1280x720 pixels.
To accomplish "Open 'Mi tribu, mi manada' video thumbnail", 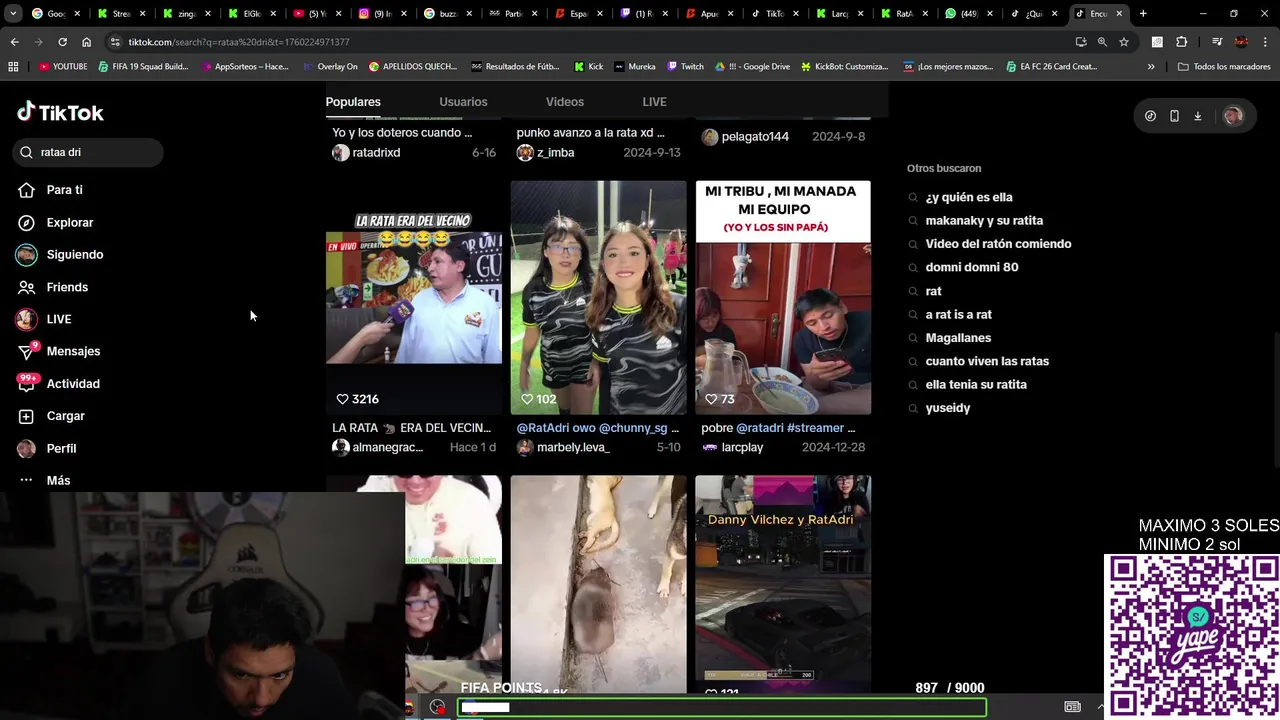I will pos(783,297).
